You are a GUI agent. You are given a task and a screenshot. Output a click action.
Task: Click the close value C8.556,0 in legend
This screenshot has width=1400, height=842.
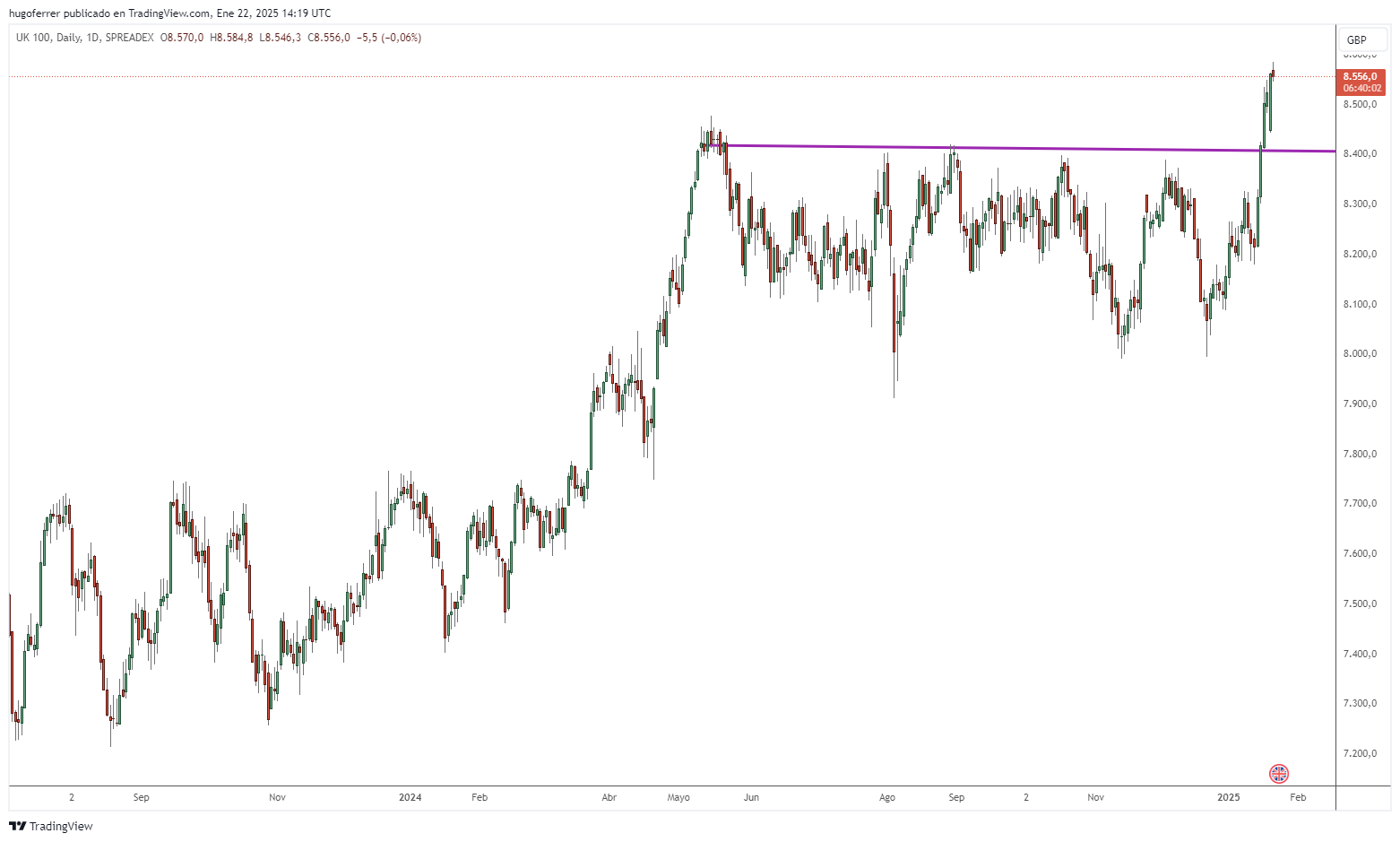[329, 38]
